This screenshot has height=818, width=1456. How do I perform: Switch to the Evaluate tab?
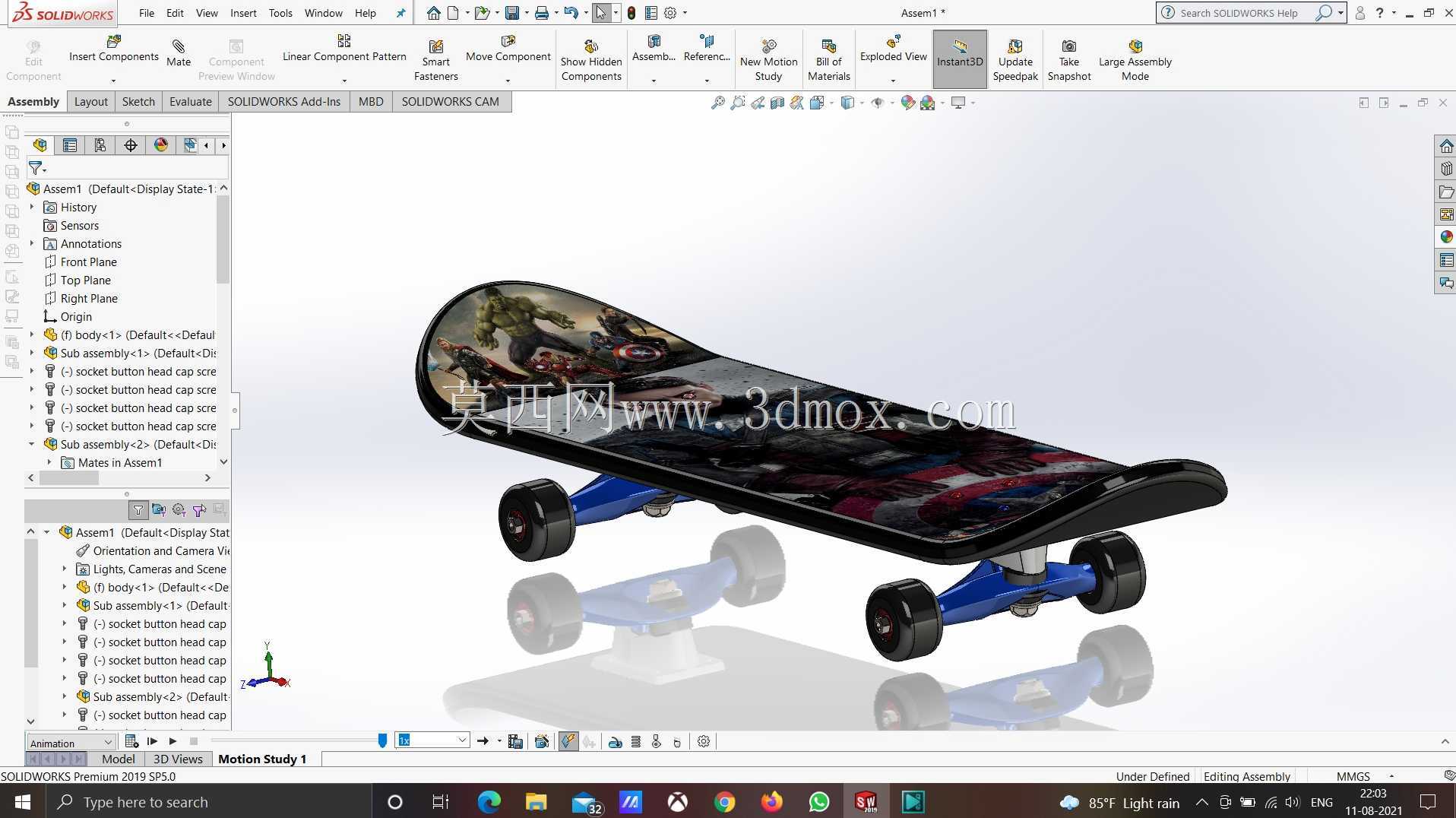tap(190, 101)
